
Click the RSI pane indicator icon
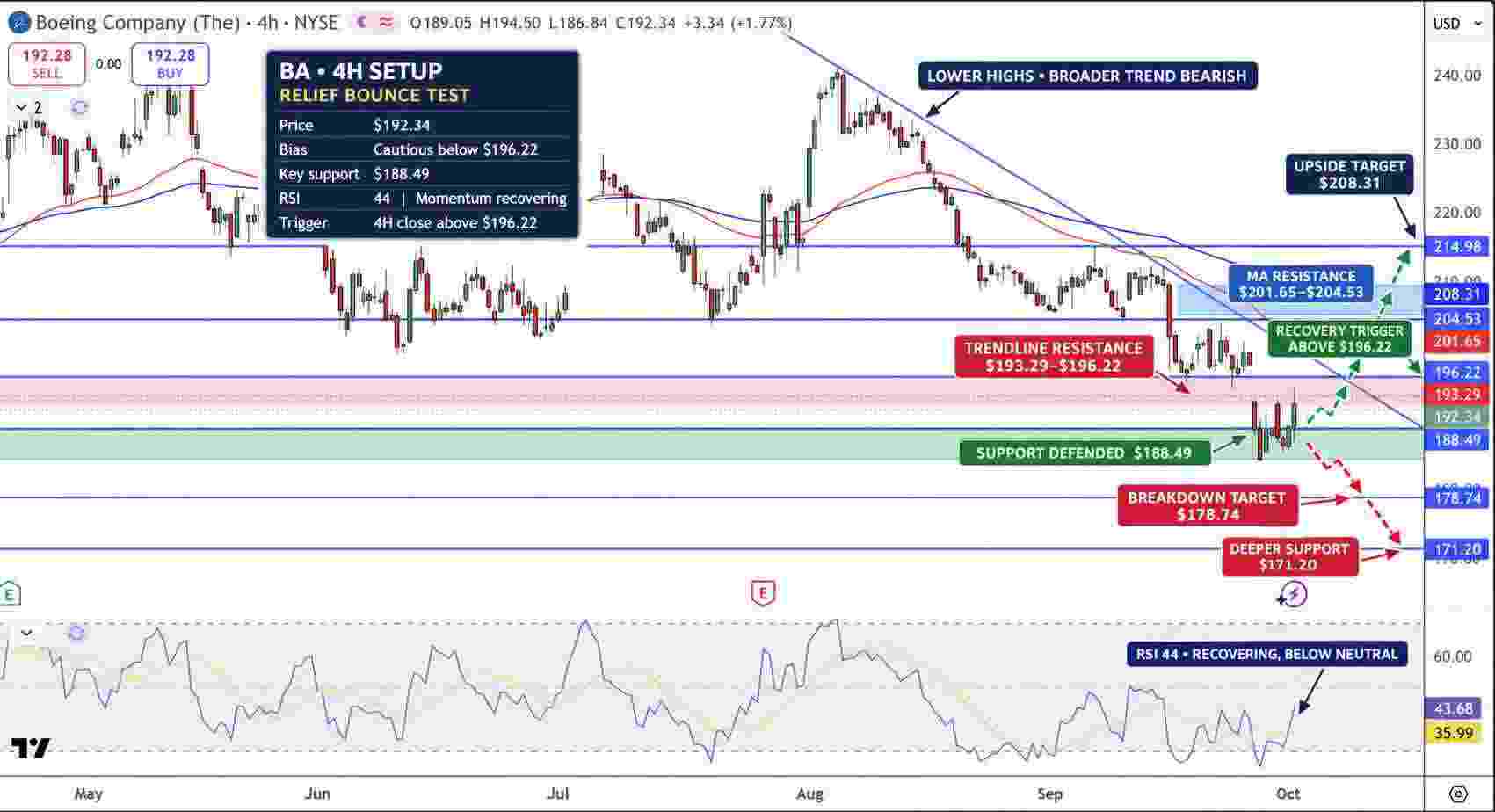[x=76, y=633]
